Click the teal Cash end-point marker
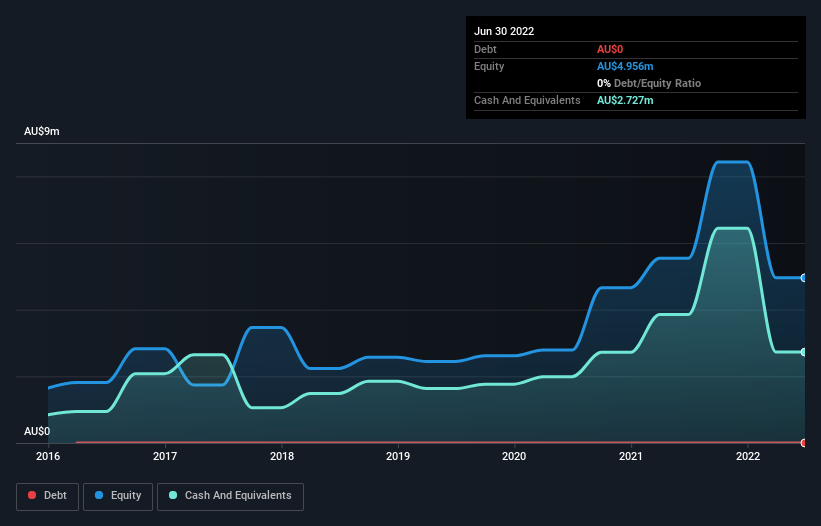The height and width of the screenshot is (526, 821). click(804, 352)
